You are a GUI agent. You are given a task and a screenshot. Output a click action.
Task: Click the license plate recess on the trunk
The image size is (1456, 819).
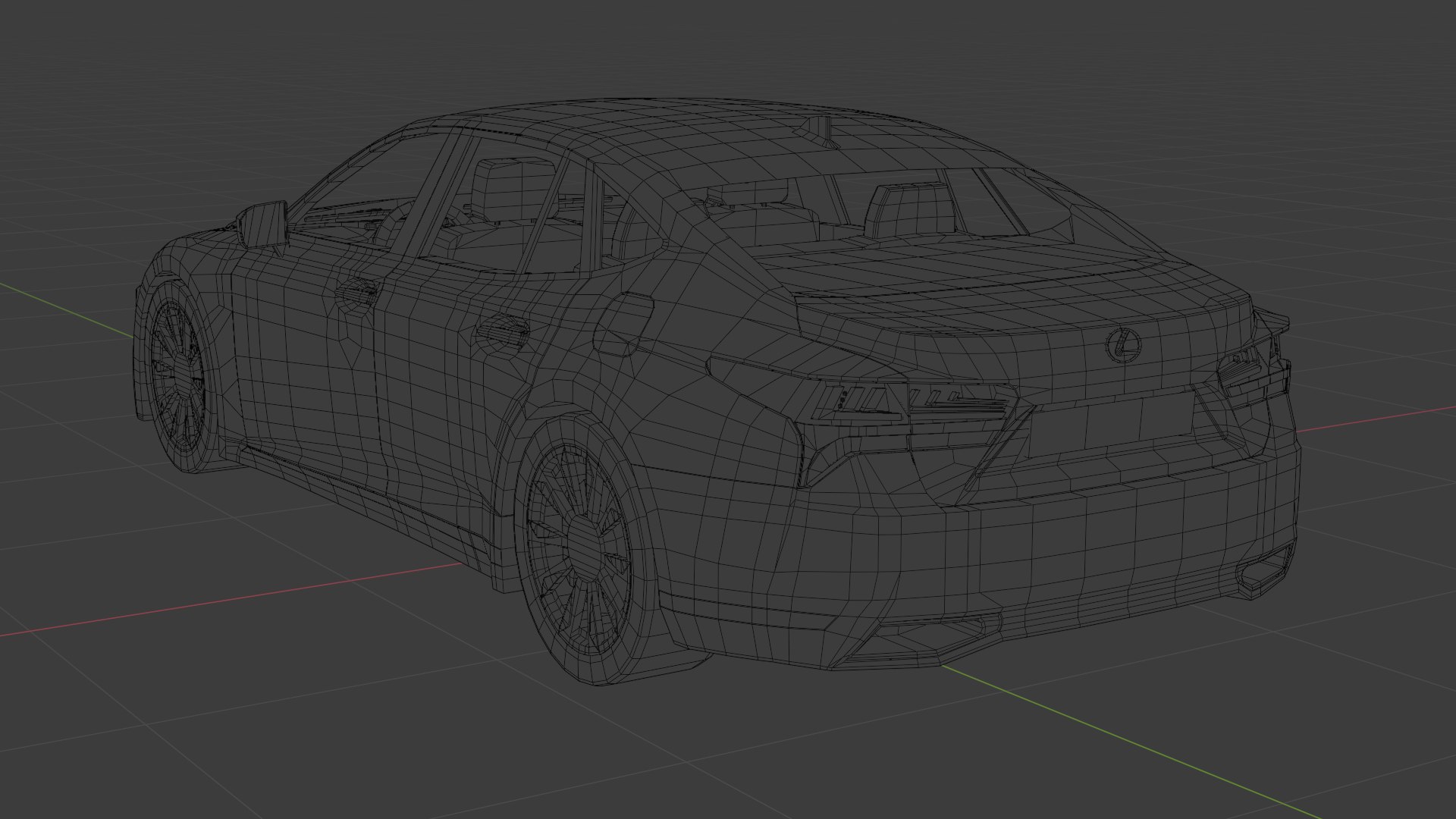point(1111,426)
